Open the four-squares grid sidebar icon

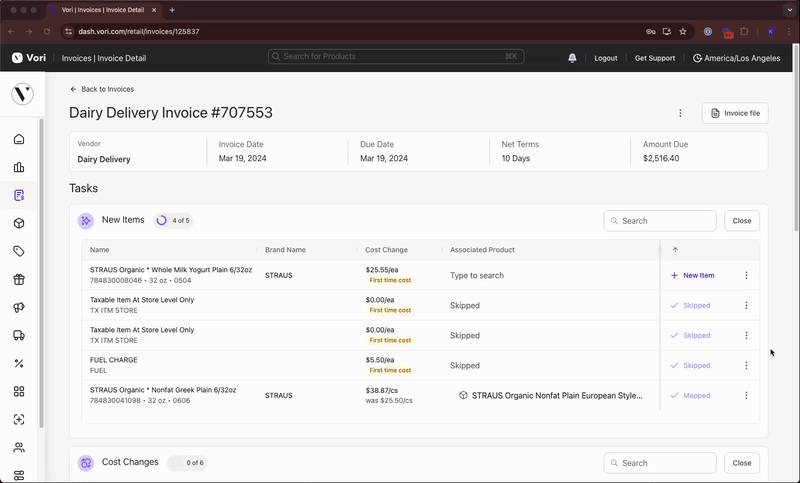click(19, 392)
